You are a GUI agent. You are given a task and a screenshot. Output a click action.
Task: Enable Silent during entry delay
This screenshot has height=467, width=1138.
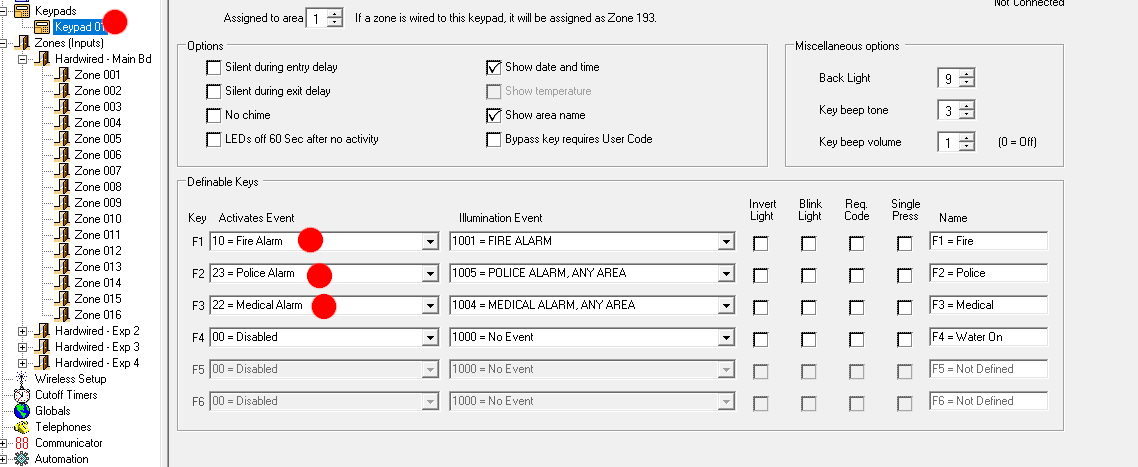pos(213,68)
